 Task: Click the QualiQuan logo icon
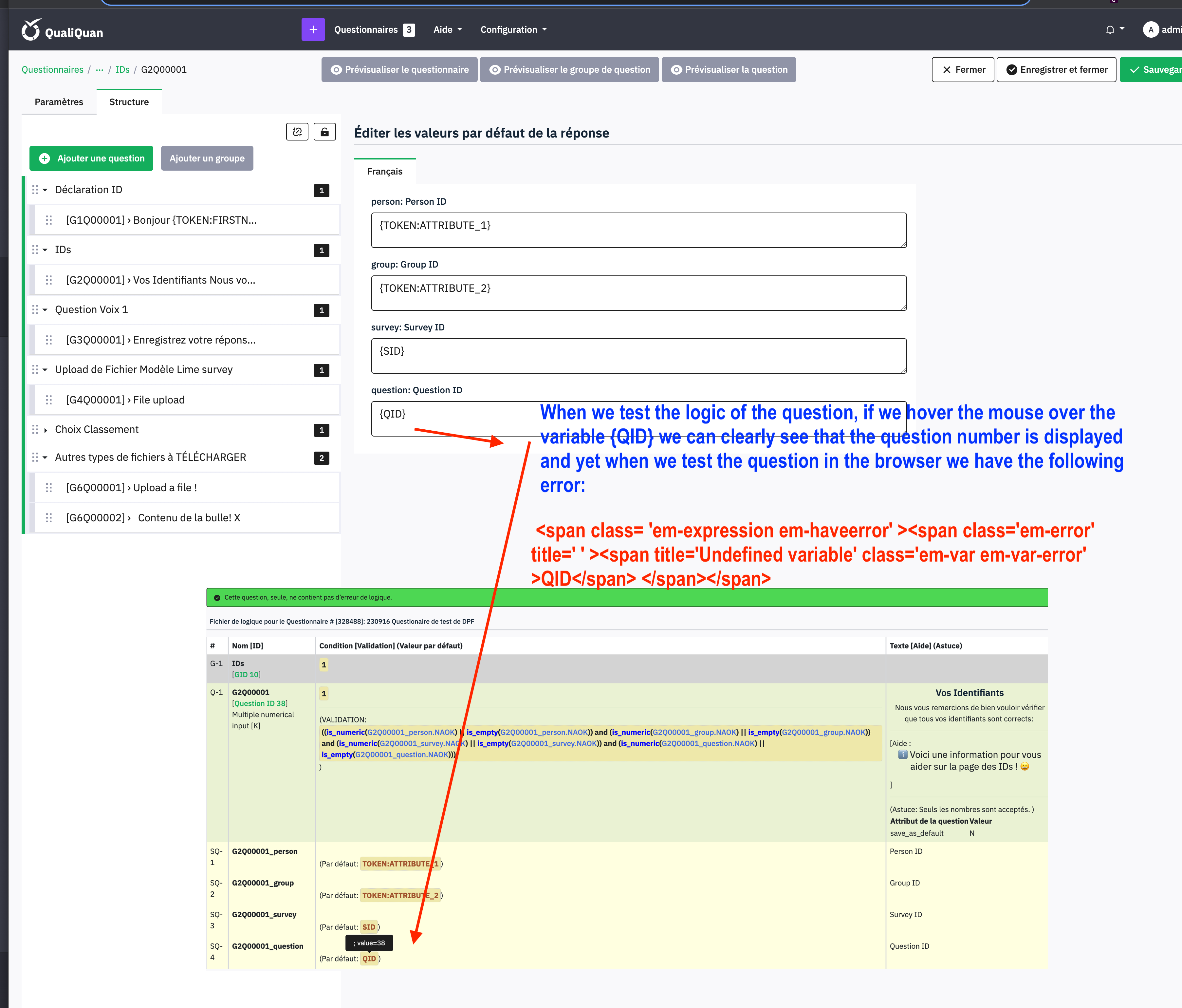(31, 30)
